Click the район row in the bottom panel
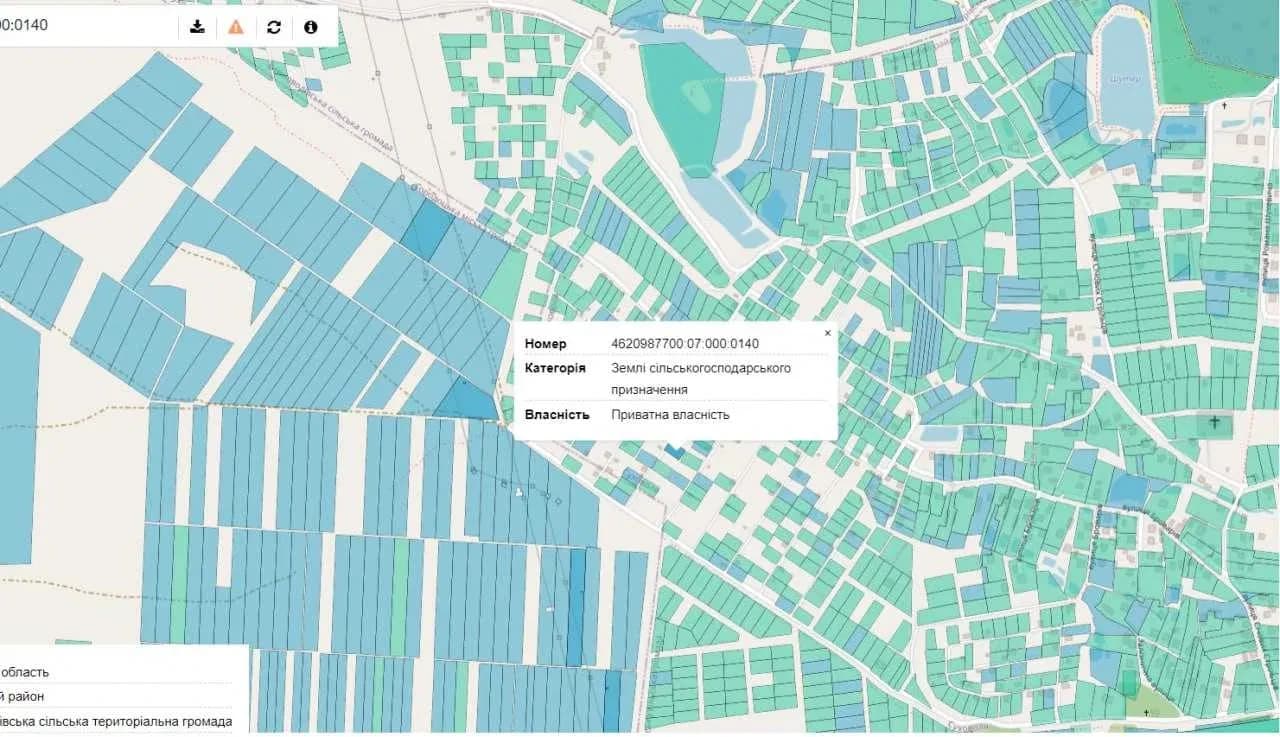The width and height of the screenshot is (1280, 737). 120,696
